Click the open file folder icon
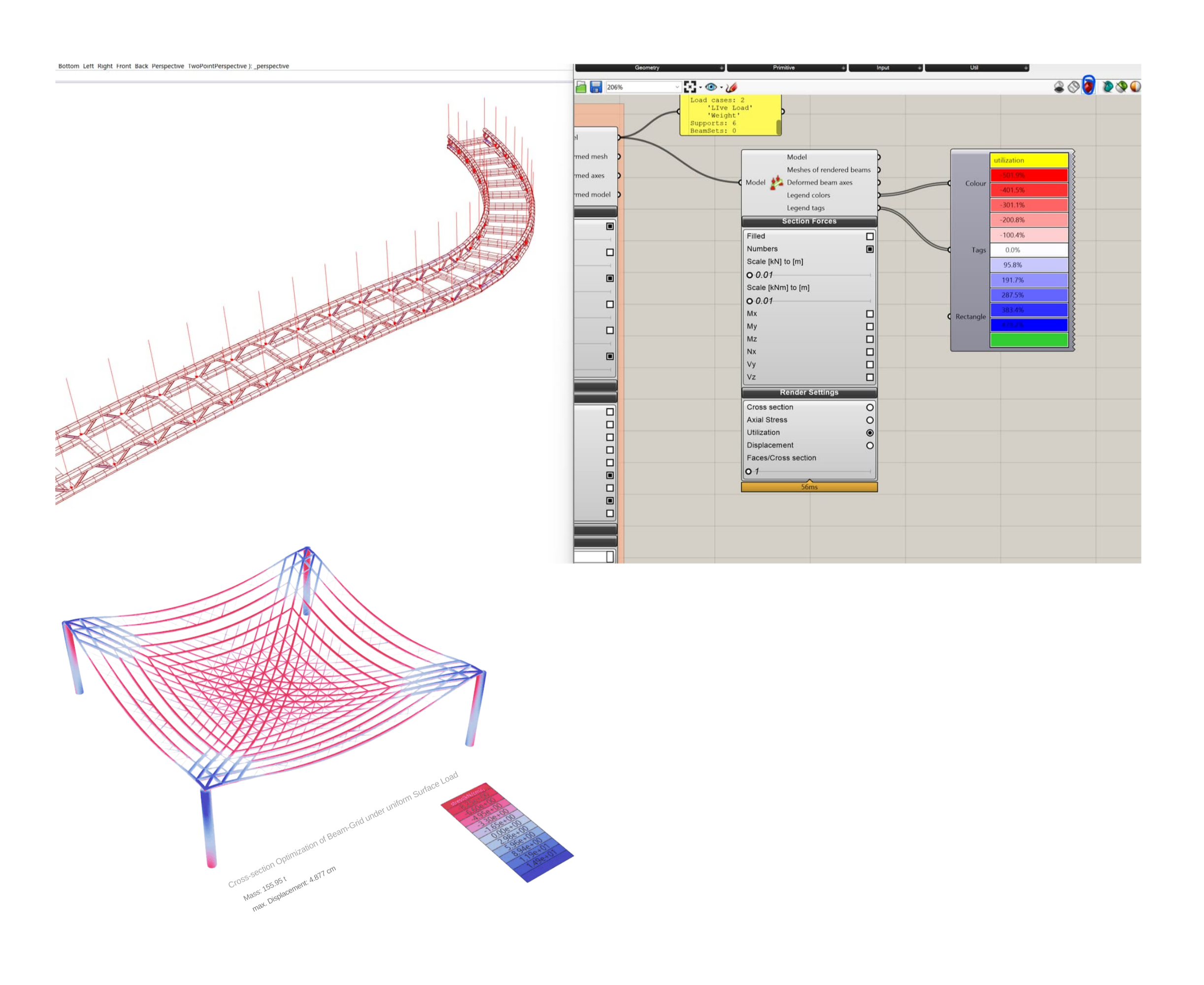The image size is (1204, 985). coord(581,87)
